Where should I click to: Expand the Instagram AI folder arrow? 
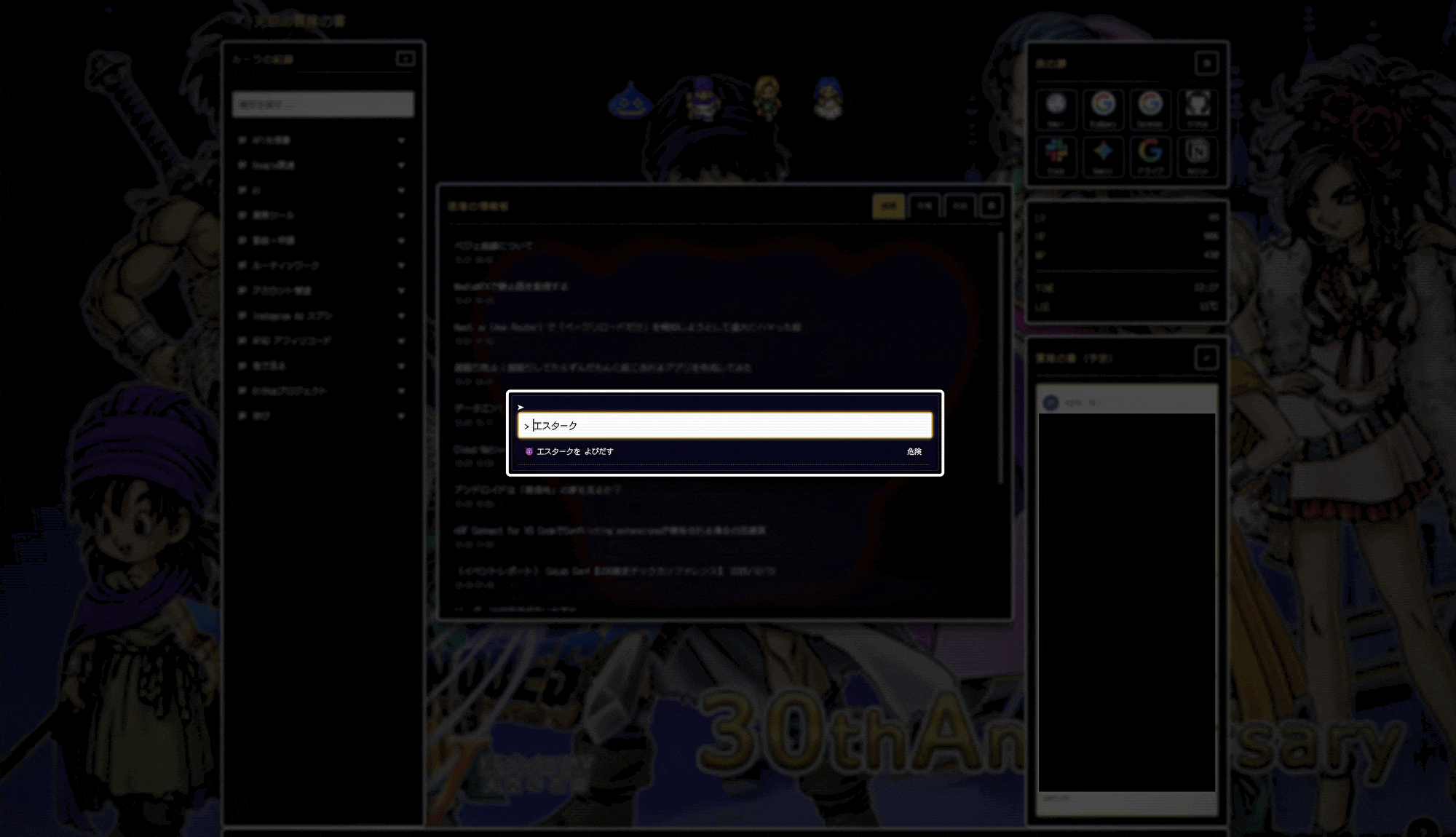(x=401, y=316)
